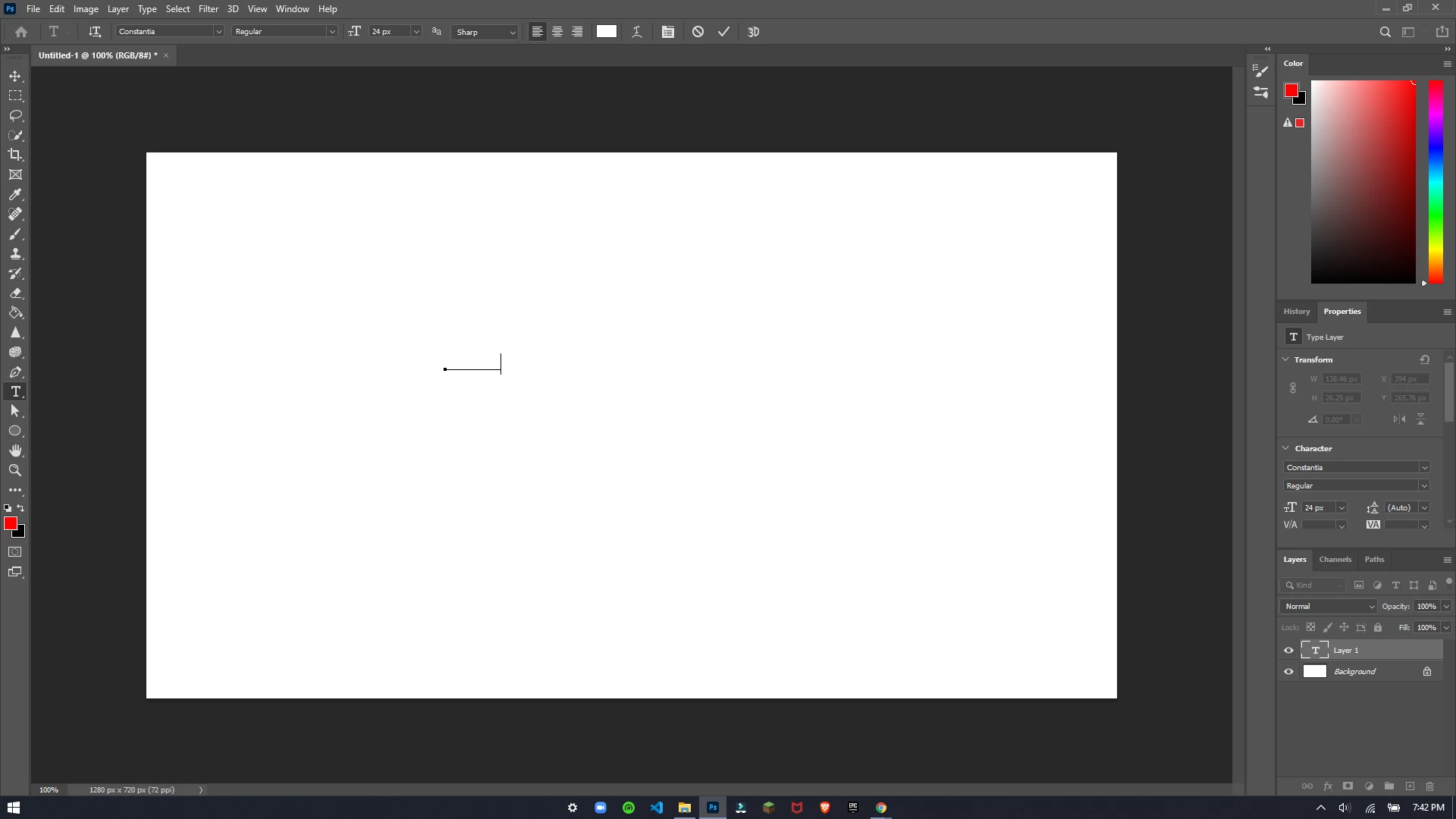
Task: Switch to the History tab
Action: click(1296, 312)
